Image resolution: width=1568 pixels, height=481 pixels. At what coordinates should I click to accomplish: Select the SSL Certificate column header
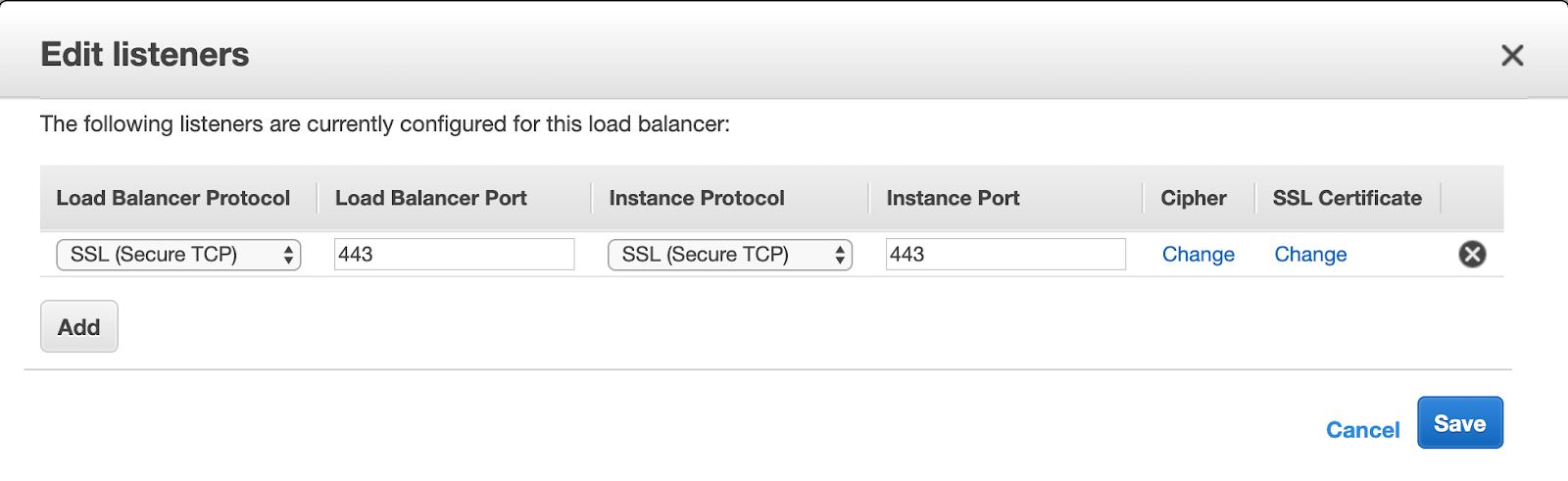1347,198
